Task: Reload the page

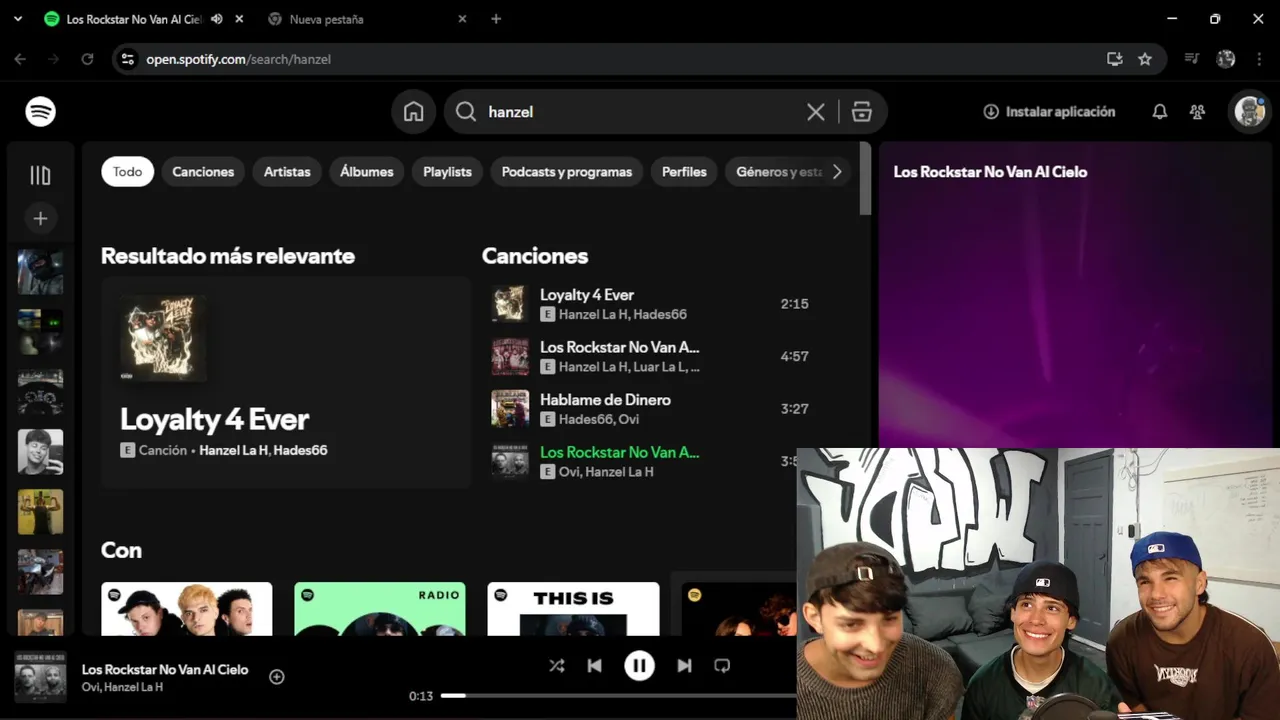Action: pyautogui.click(x=87, y=59)
